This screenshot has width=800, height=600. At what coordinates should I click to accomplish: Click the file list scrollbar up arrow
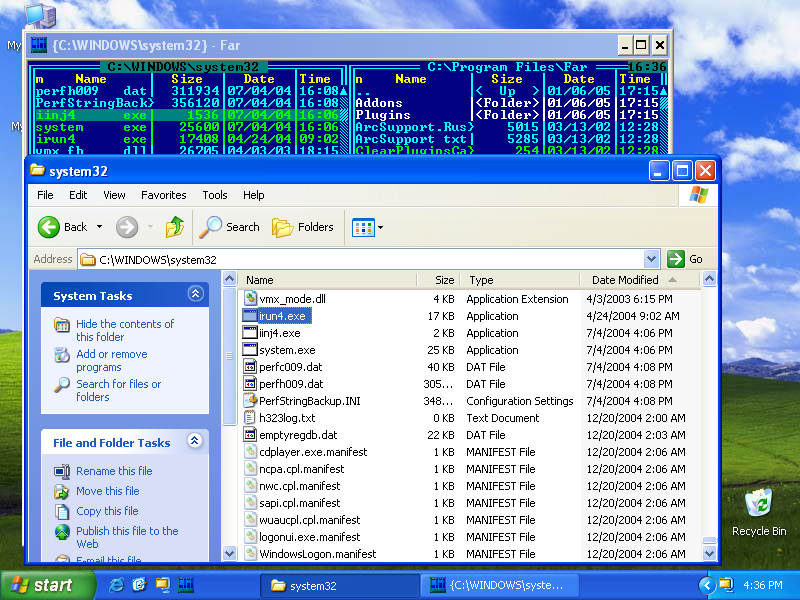point(709,279)
